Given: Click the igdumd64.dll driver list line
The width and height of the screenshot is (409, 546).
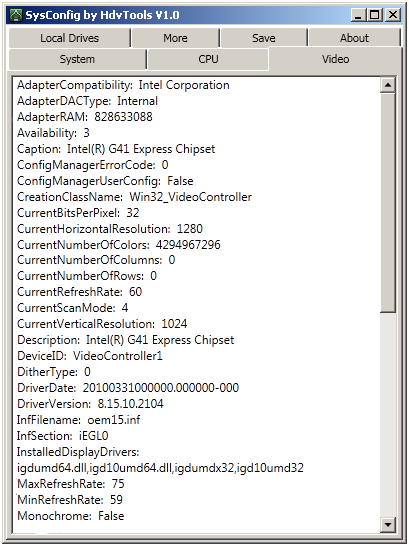Looking at the screenshot, I should pos(160,468).
